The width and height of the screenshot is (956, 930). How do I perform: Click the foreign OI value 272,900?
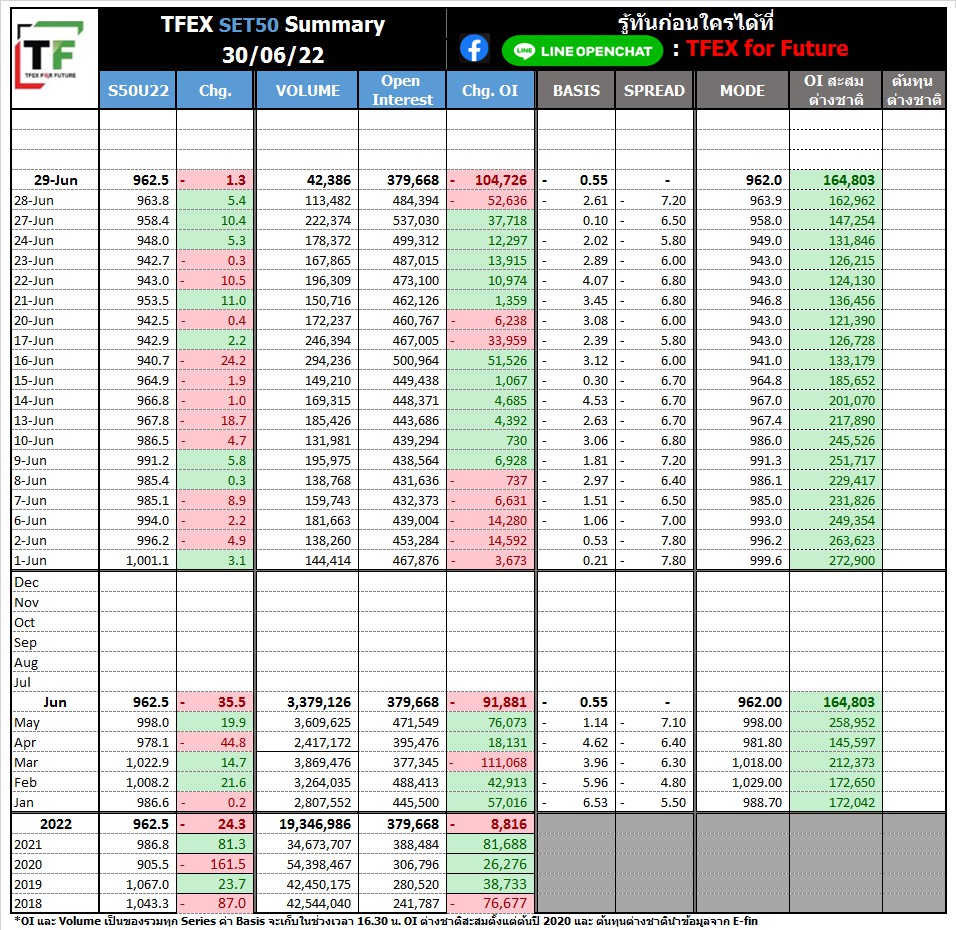pyautogui.click(x=852, y=560)
